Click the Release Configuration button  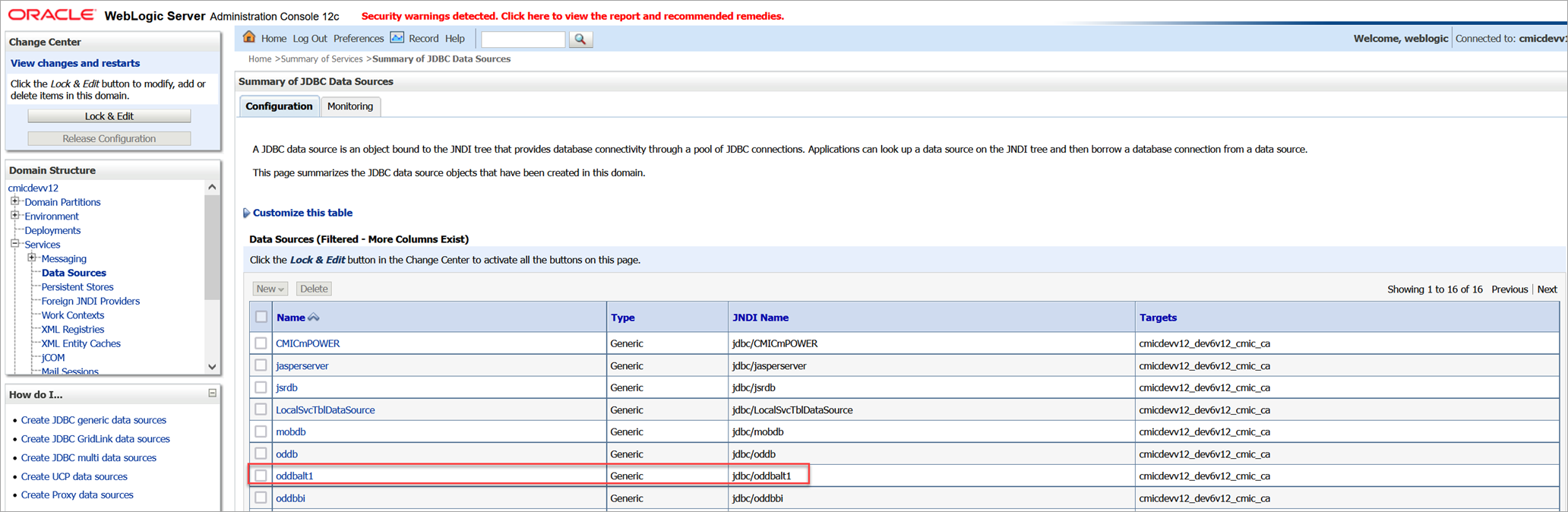(109, 138)
